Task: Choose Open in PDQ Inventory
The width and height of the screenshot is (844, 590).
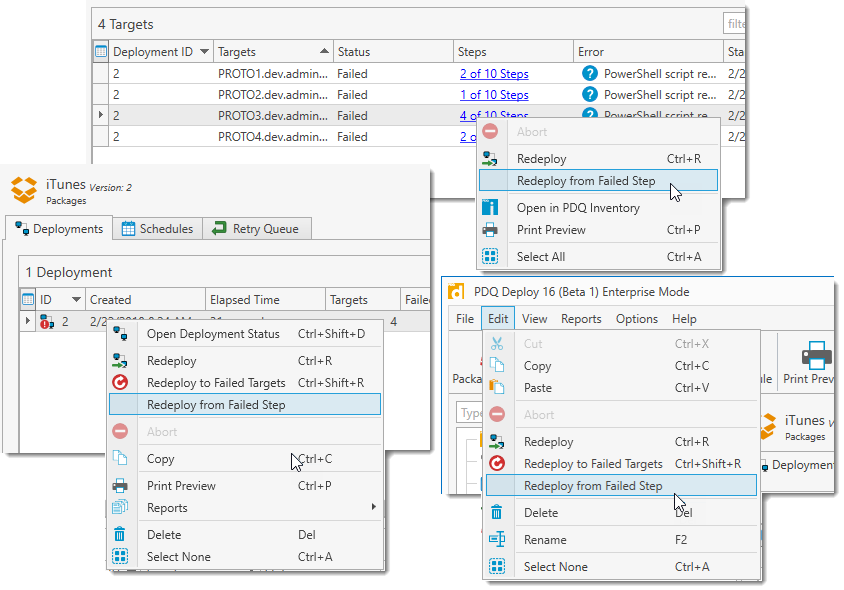Action: [598, 208]
